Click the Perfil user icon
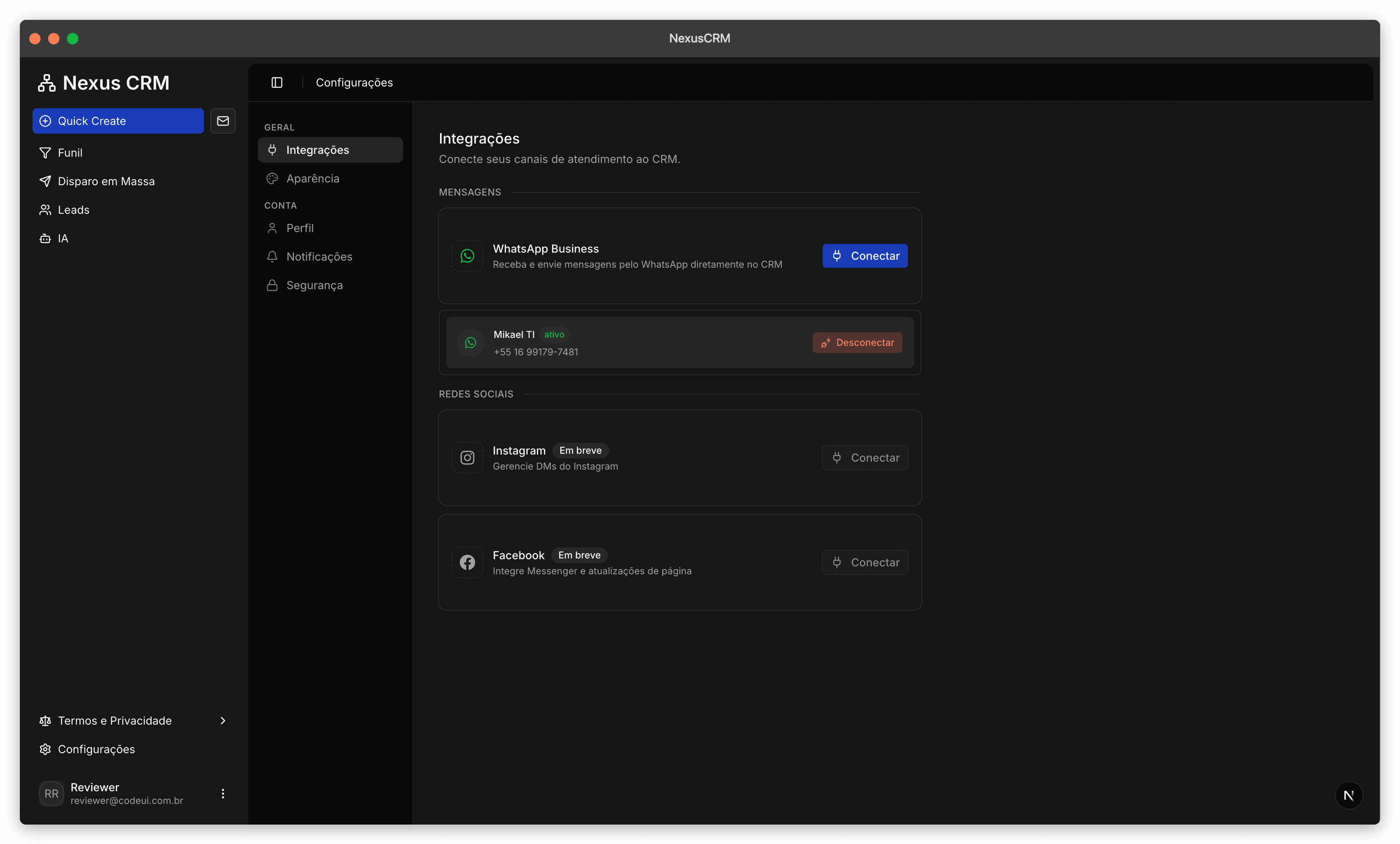 coord(272,228)
